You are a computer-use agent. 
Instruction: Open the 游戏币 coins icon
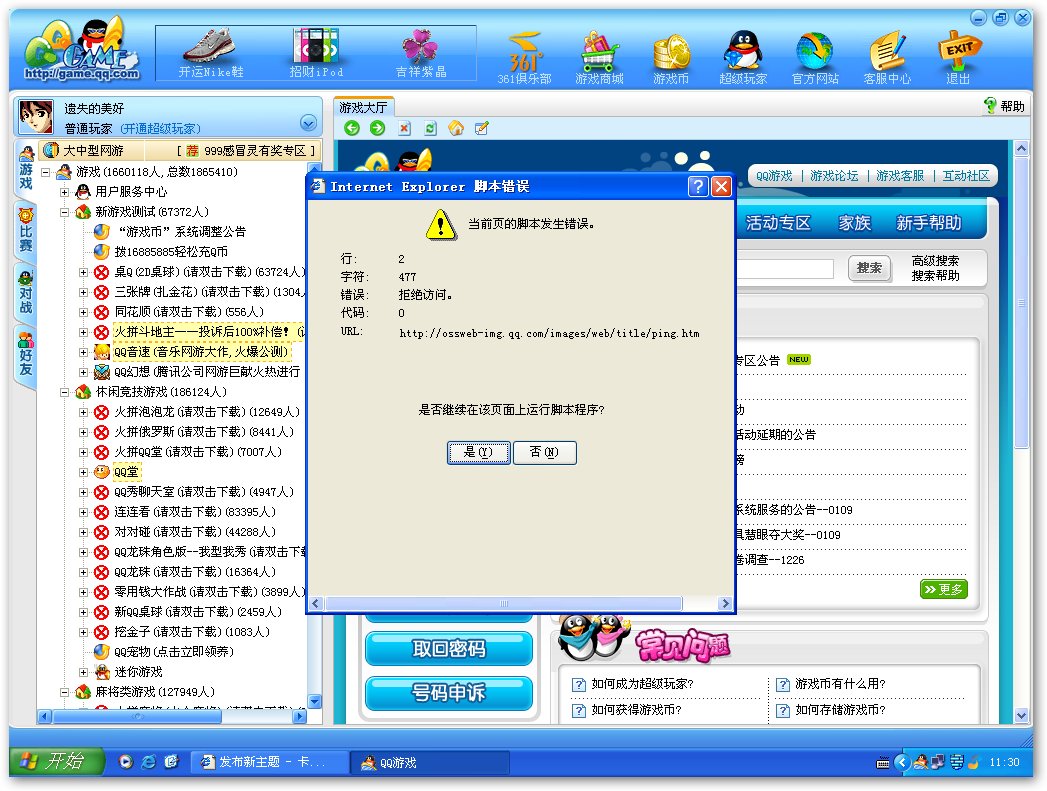pos(670,58)
